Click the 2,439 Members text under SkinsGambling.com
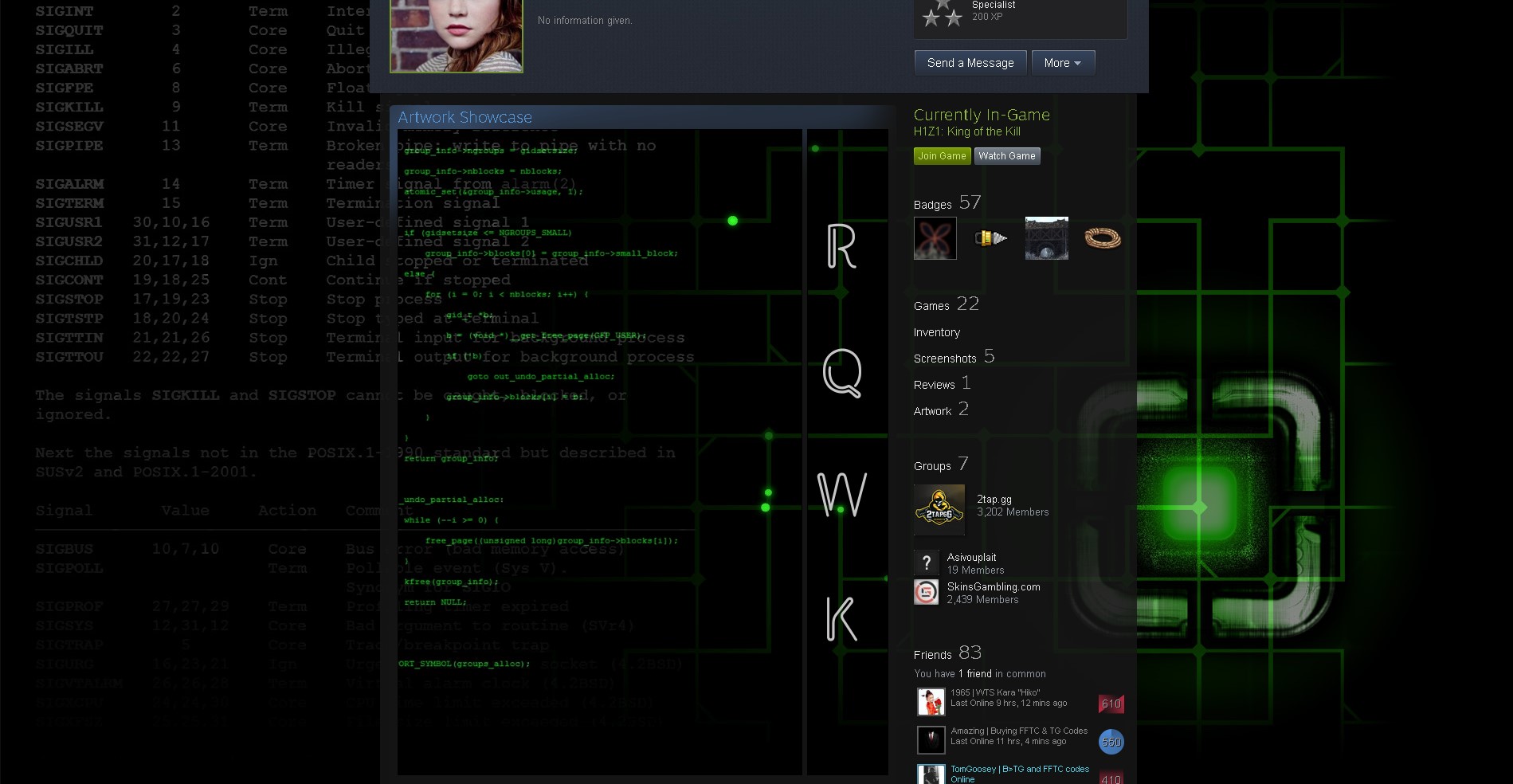The image size is (1513, 784). (982, 600)
